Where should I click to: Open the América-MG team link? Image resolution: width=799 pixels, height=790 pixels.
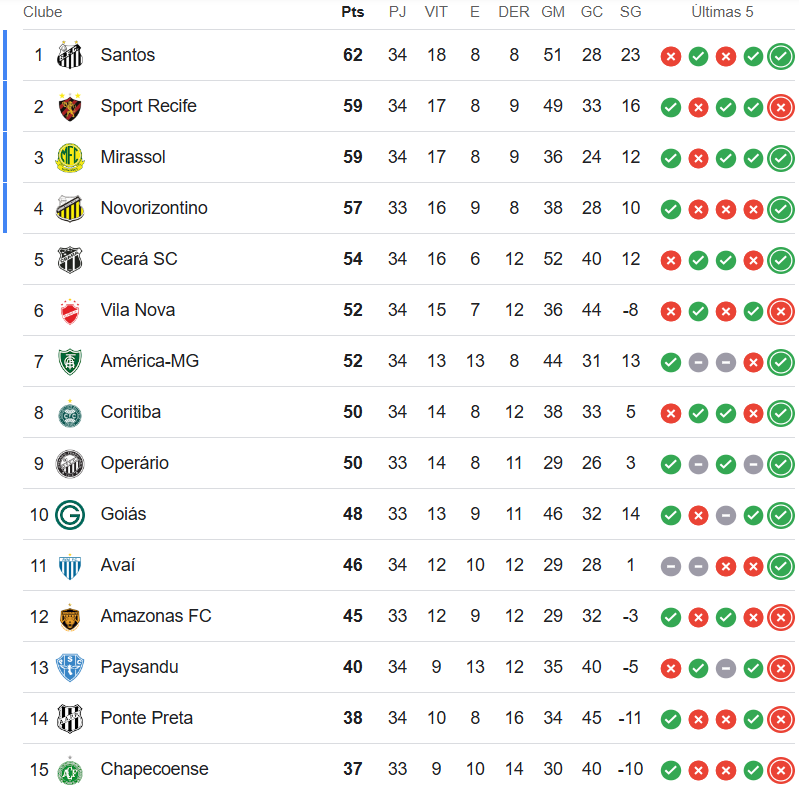click(149, 361)
